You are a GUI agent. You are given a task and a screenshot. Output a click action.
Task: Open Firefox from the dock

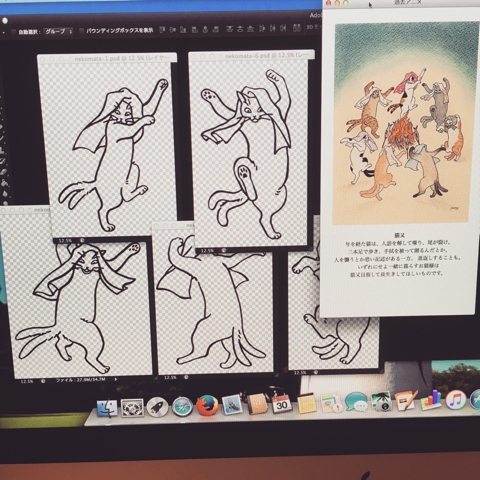coord(207,405)
